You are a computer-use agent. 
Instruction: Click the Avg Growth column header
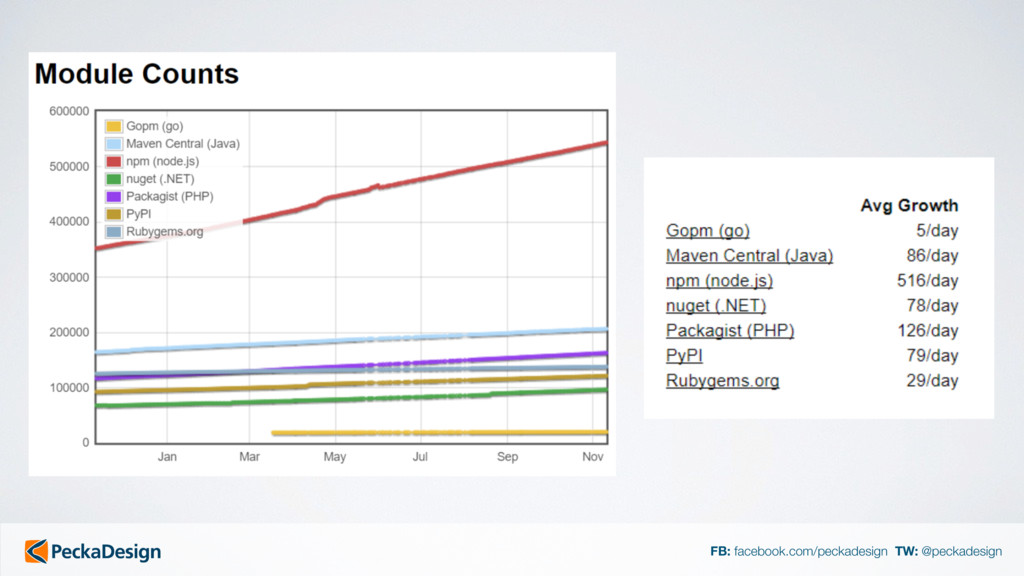click(909, 205)
